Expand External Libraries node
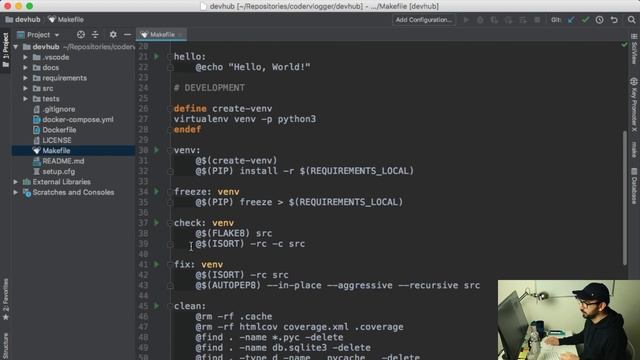This screenshot has width=640, height=360. pos(16,182)
